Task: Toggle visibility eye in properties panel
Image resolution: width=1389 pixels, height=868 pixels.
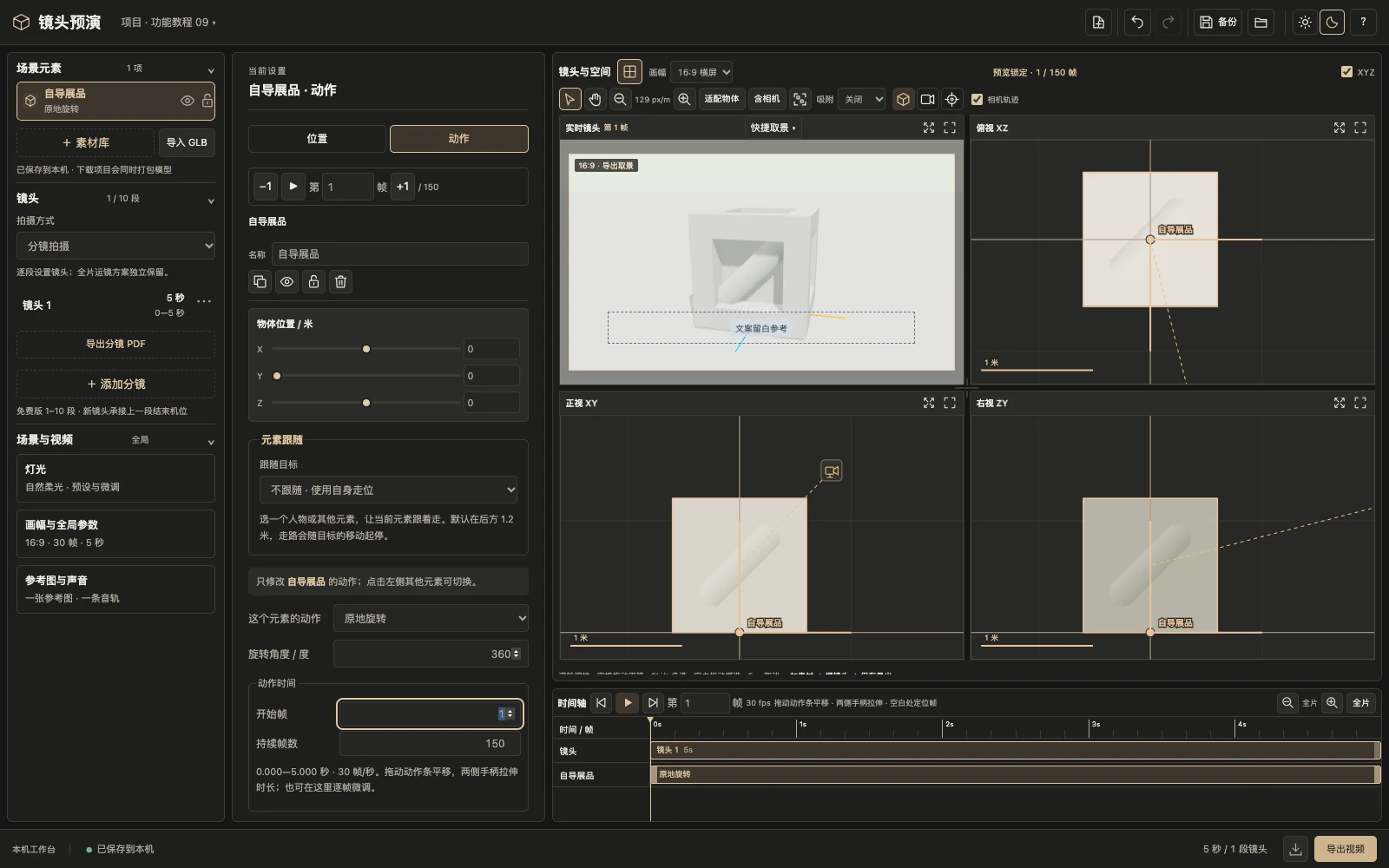Action: 286,281
